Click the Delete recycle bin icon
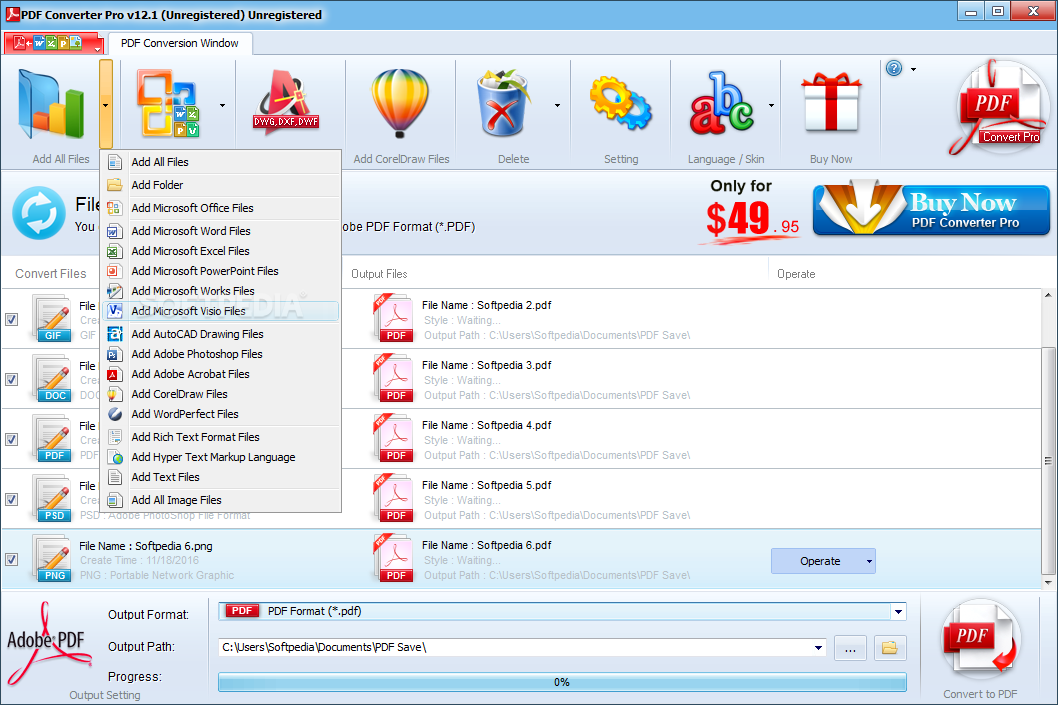 pos(503,103)
